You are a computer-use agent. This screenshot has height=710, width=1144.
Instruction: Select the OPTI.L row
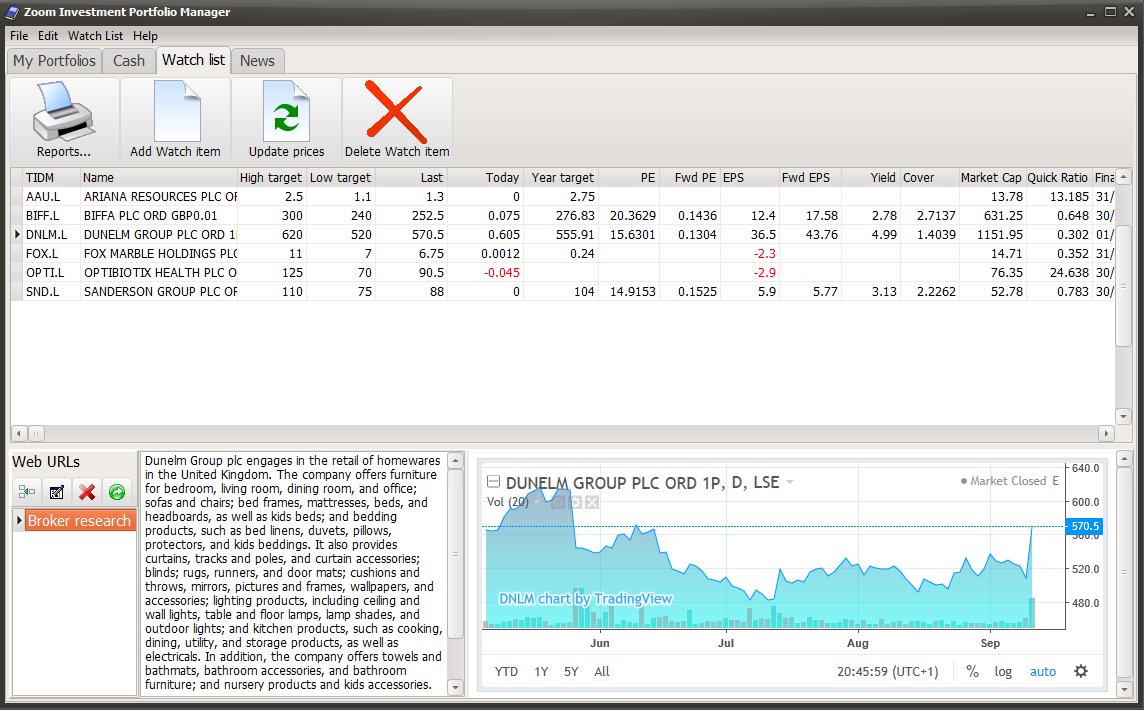563,272
